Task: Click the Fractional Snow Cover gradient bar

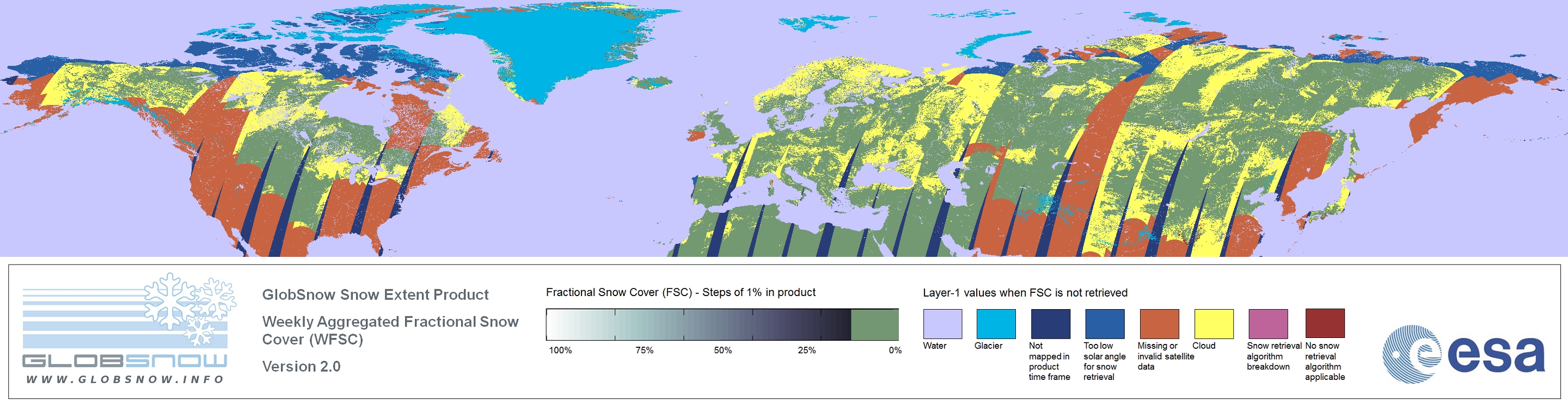Action: coord(722,324)
